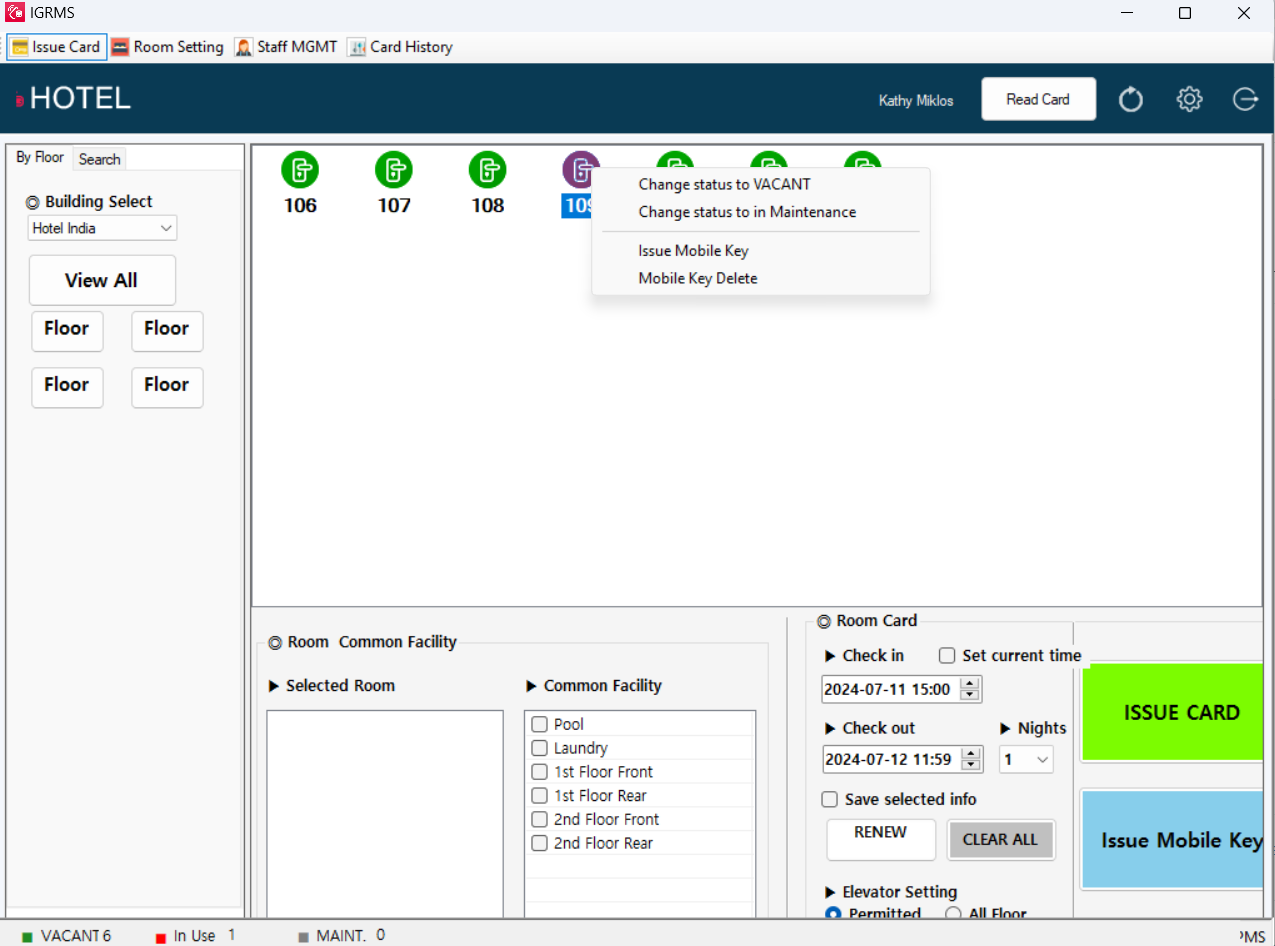Click the View All button

tap(101, 280)
